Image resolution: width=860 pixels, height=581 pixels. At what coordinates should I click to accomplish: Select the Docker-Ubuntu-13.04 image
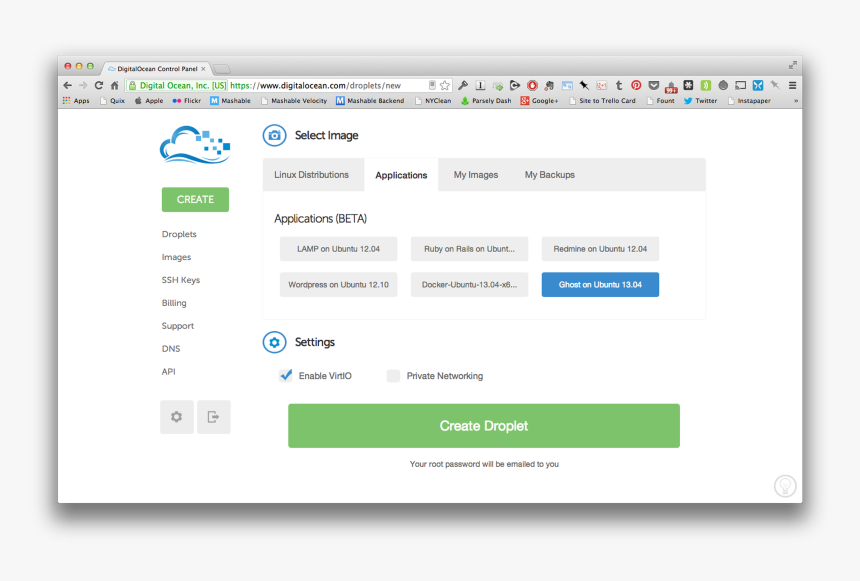click(469, 285)
